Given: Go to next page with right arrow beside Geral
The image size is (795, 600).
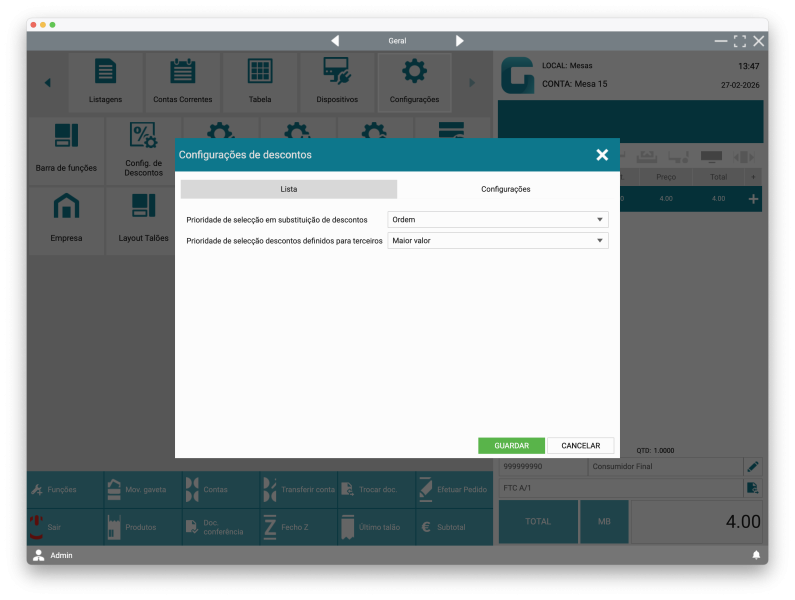Looking at the screenshot, I should tap(460, 41).
